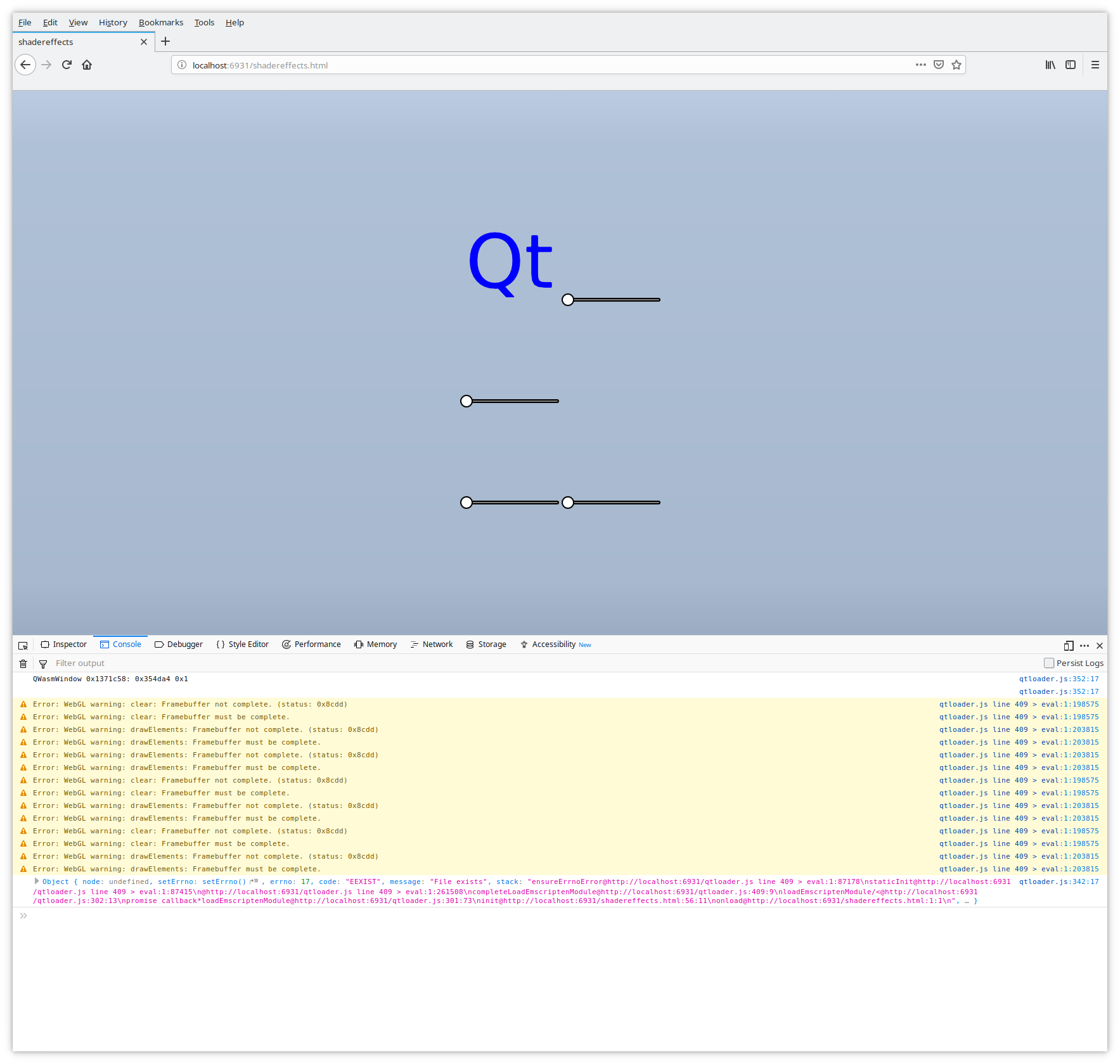Image resolution: width=1120 pixels, height=1064 pixels.
Task: Open the Edit menu
Action: [50, 22]
